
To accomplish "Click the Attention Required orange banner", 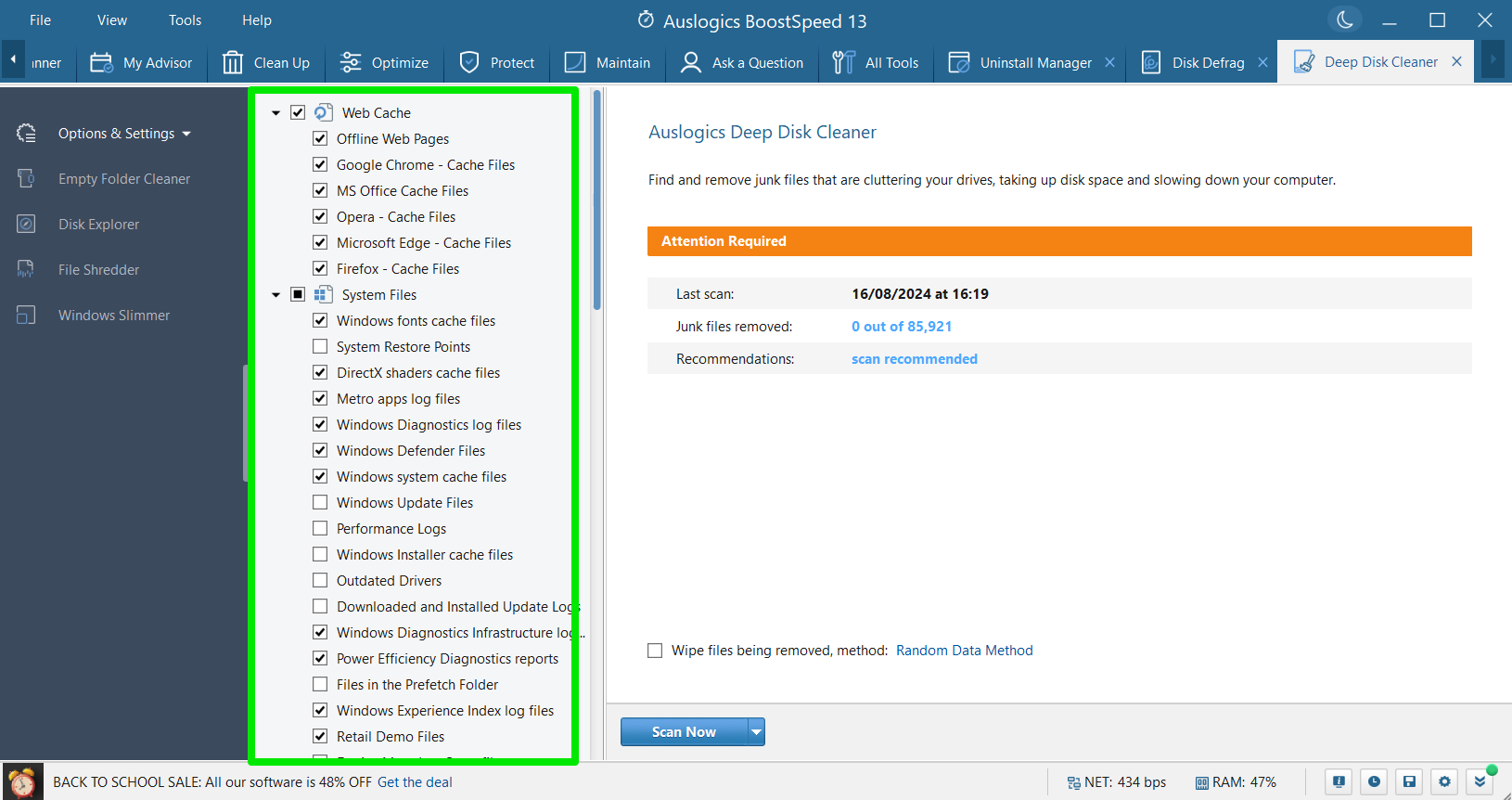I will coord(1059,241).
